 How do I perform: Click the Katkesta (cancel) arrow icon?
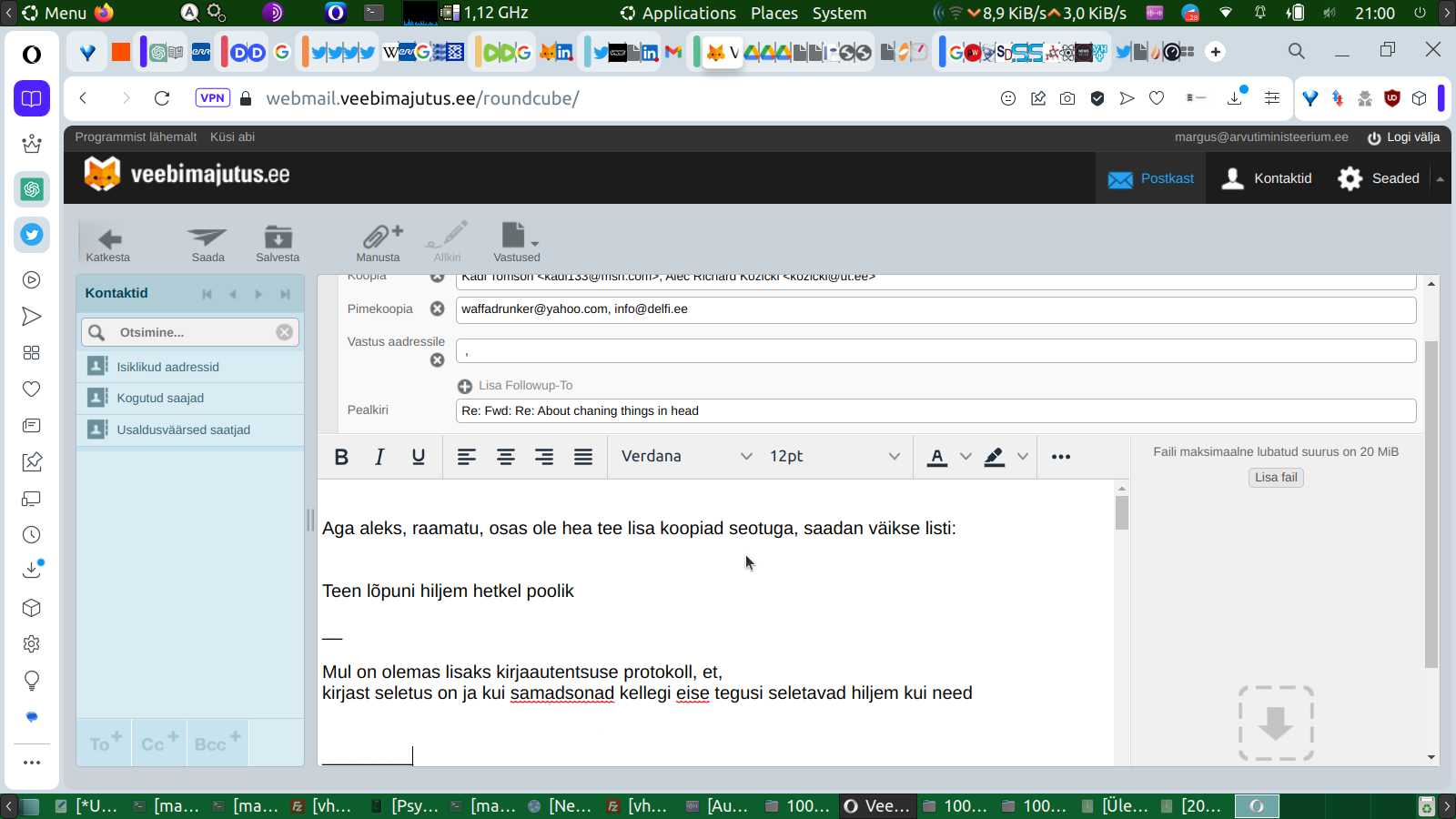109,238
